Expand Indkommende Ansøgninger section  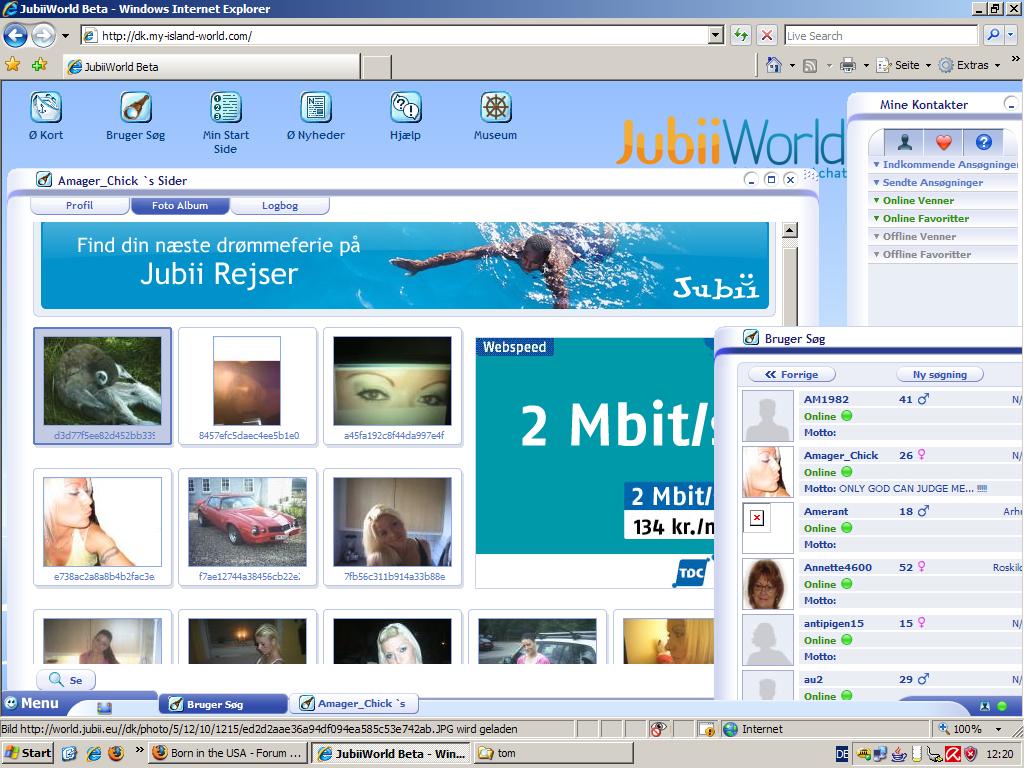945,165
